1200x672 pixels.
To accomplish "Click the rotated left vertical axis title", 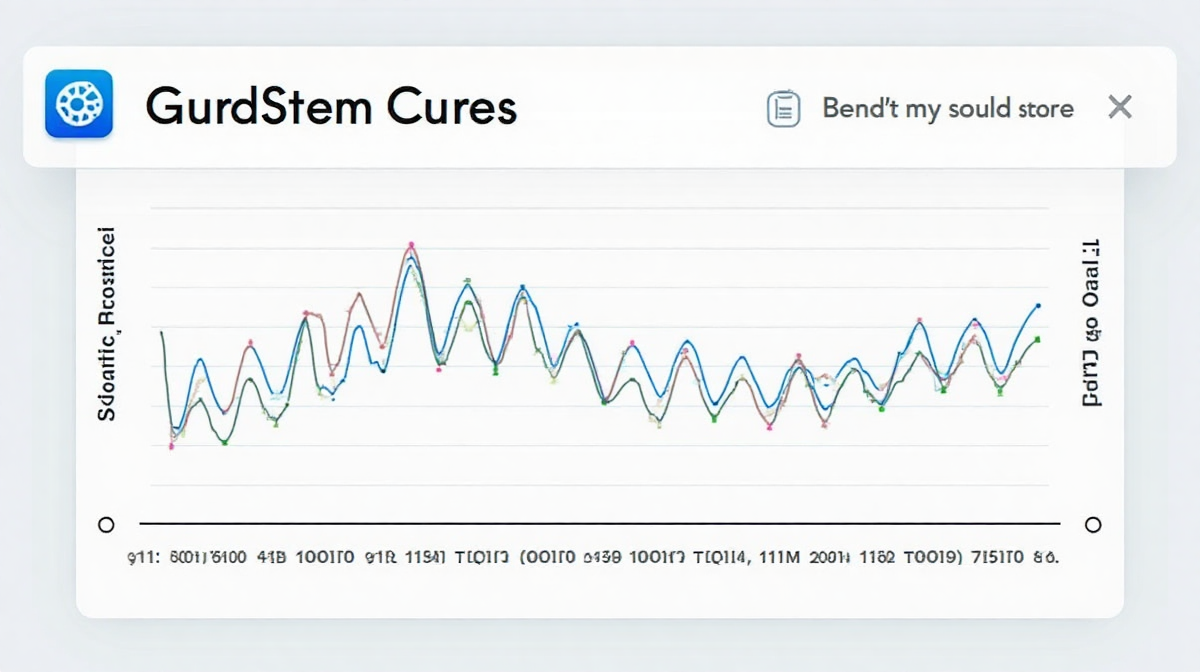I will [107, 324].
